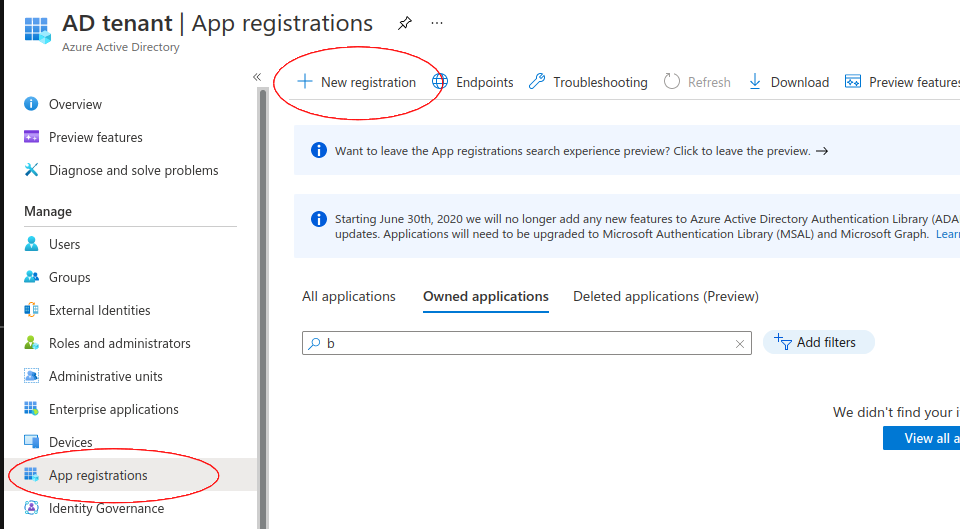Click the New registration plus icon
Image resolution: width=960 pixels, height=529 pixels.
(x=306, y=82)
